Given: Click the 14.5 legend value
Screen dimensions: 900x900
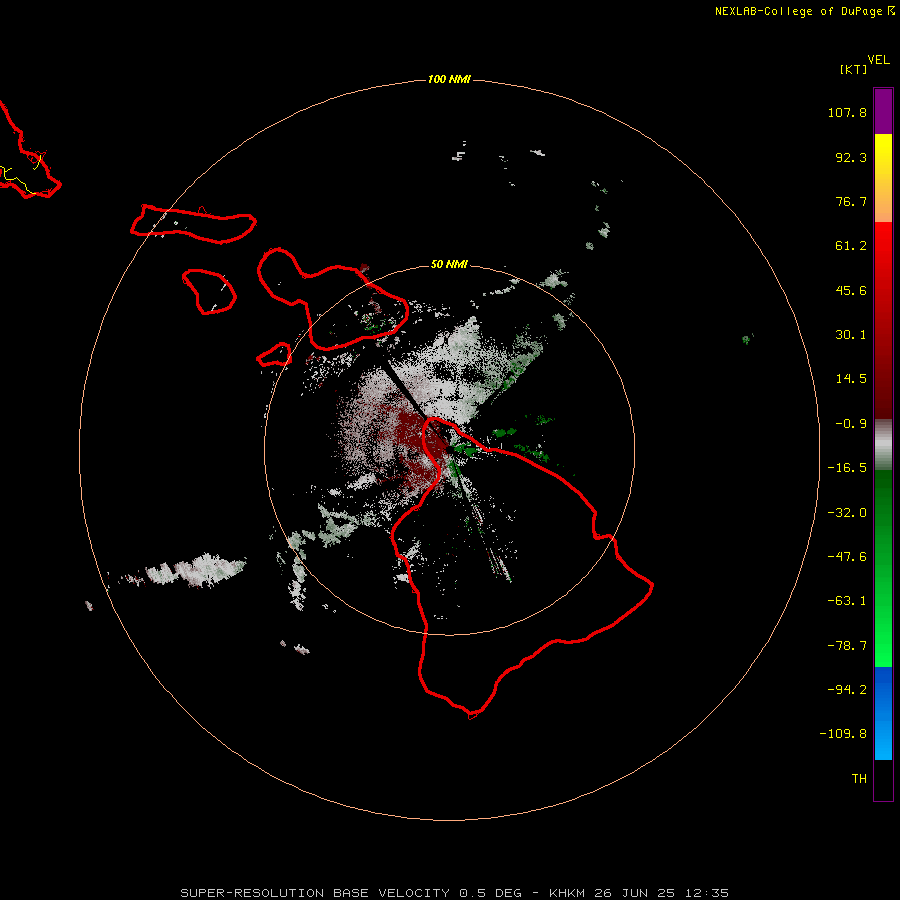Looking at the screenshot, I should pyautogui.click(x=851, y=379).
